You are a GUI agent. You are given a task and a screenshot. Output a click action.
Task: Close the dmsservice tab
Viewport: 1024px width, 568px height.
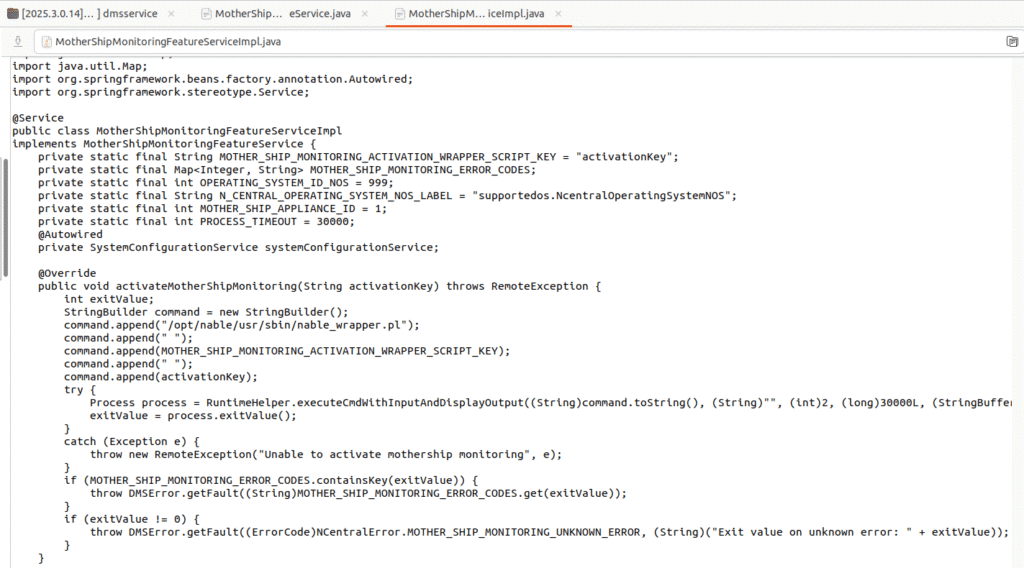[x=171, y=14]
